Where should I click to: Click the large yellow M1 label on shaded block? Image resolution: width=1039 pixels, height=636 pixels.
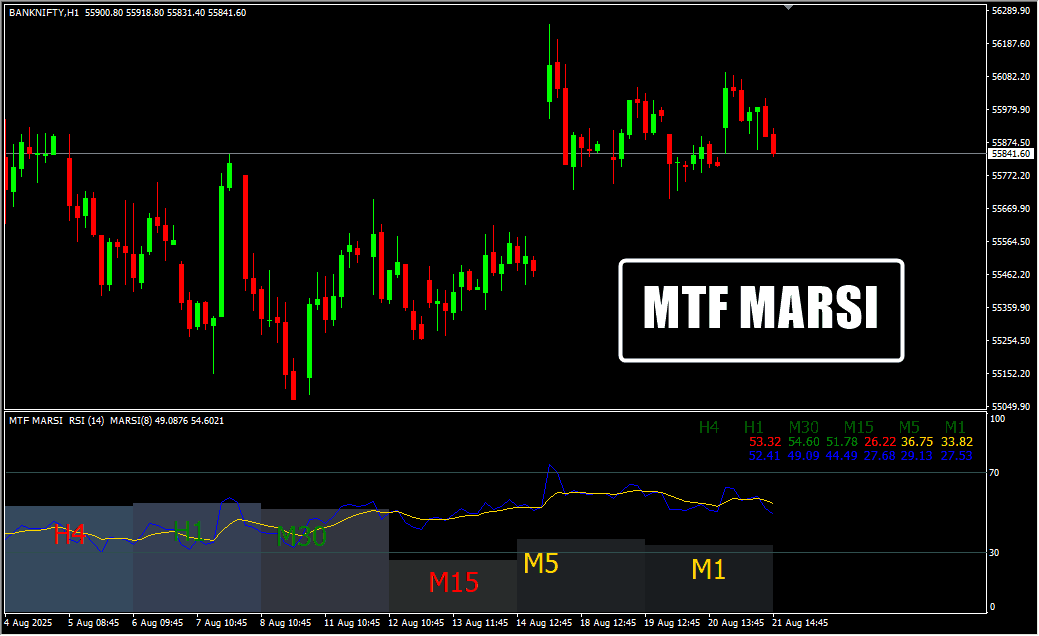point(708,570)
